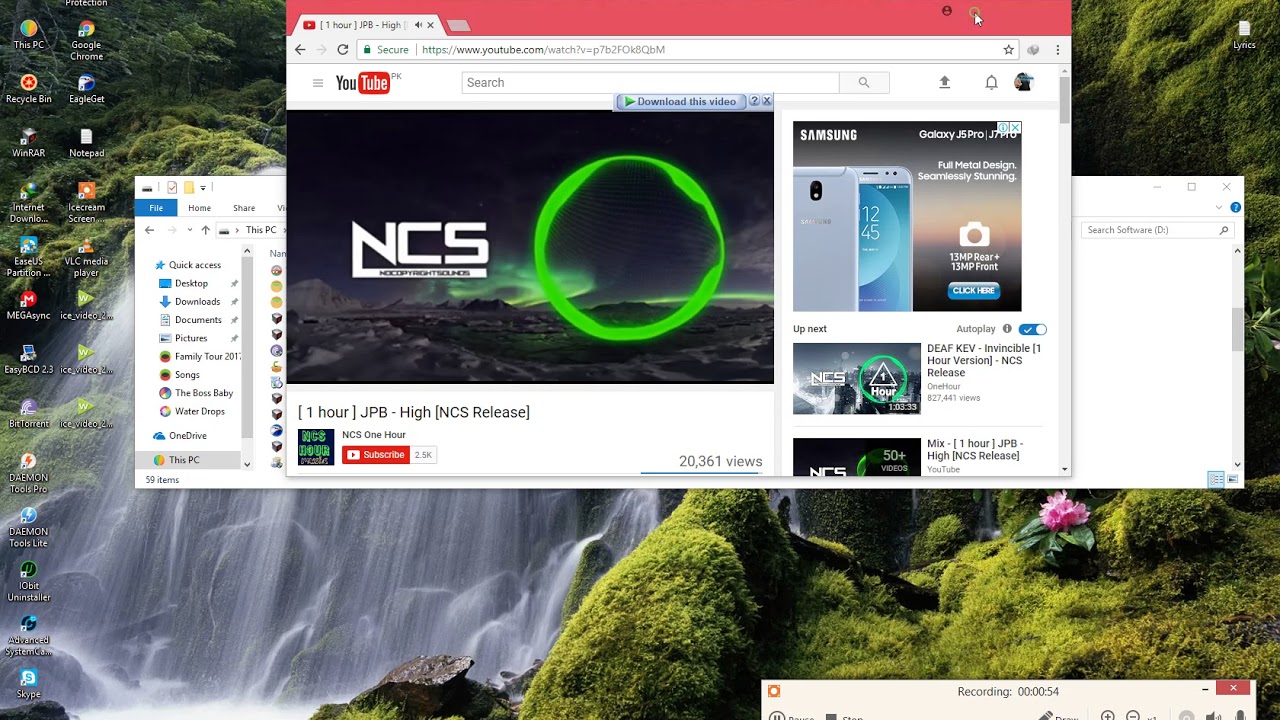Click the Autoplay info icon
1280x720 pixels.
click(1007, 329)
